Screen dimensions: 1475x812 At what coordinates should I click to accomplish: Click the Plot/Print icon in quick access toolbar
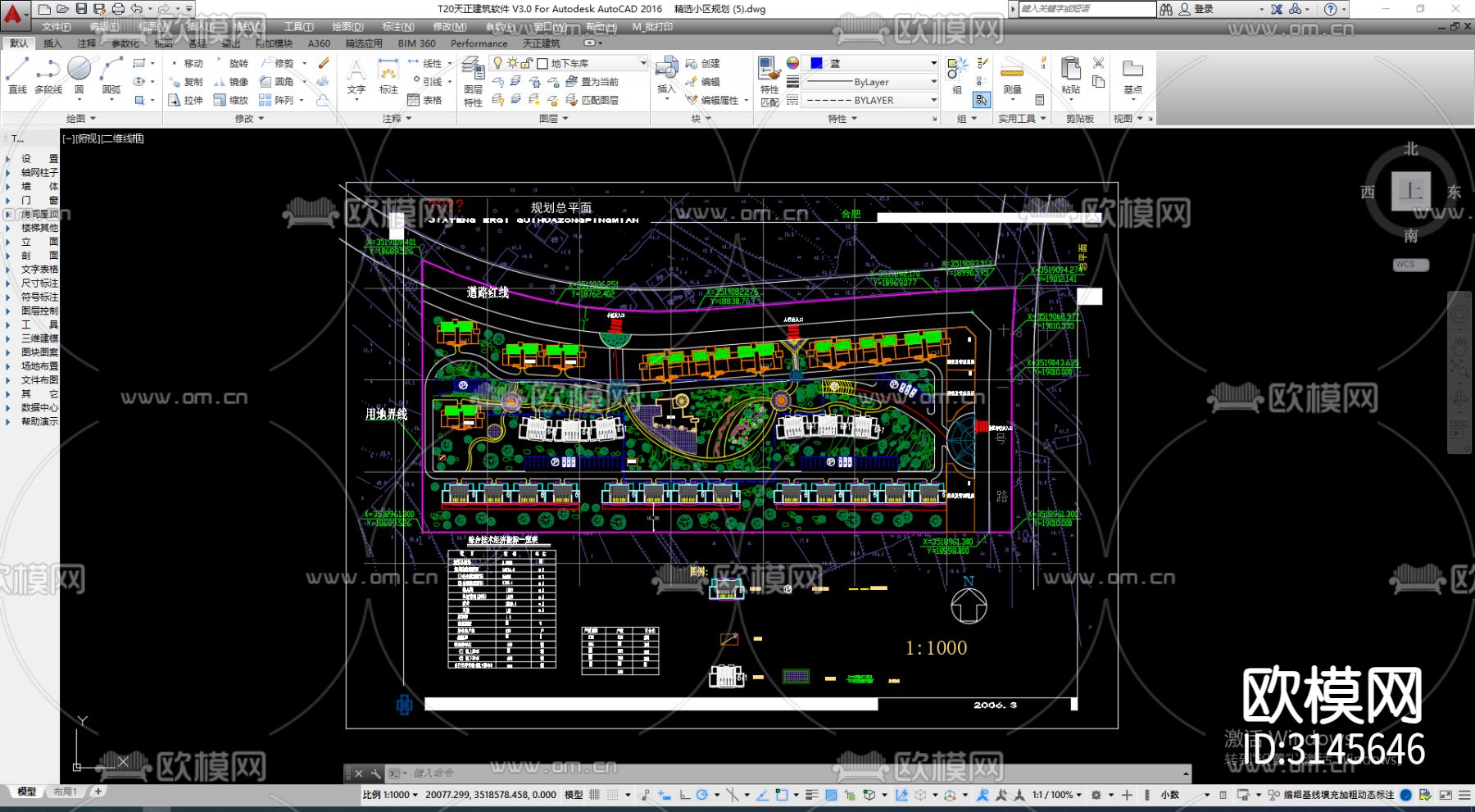(x=118, y=9)
